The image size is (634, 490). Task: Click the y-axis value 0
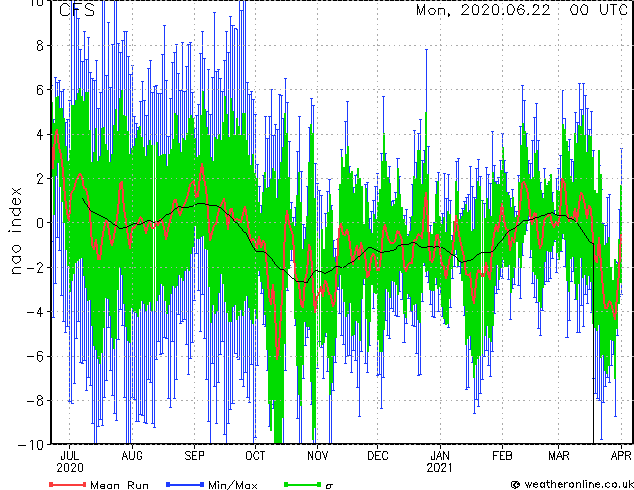(x=40, y=223)
